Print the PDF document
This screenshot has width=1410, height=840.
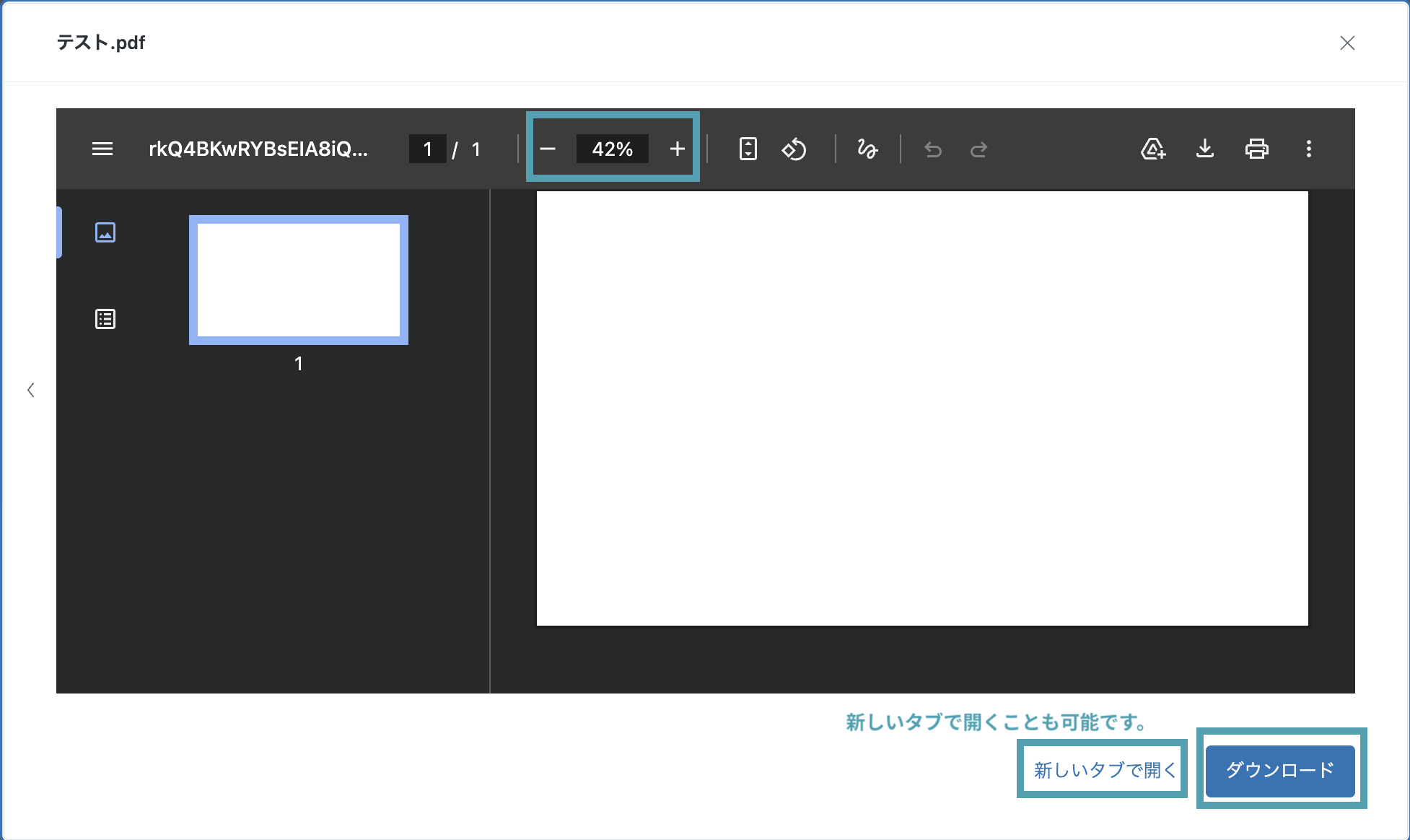pos(1257,149)
